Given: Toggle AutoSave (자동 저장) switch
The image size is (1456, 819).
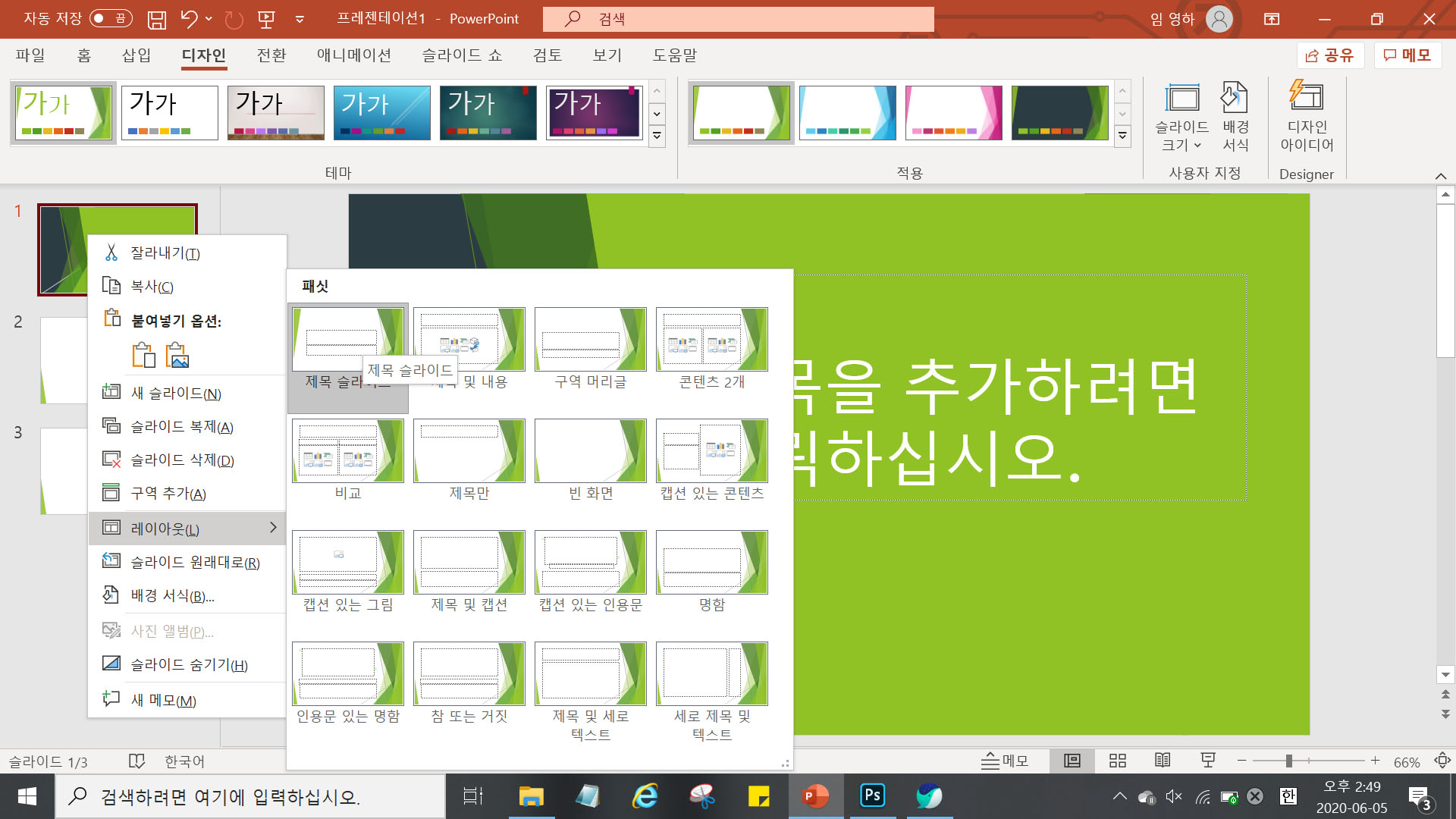Looking at the screenshot, I should point(111,18).
